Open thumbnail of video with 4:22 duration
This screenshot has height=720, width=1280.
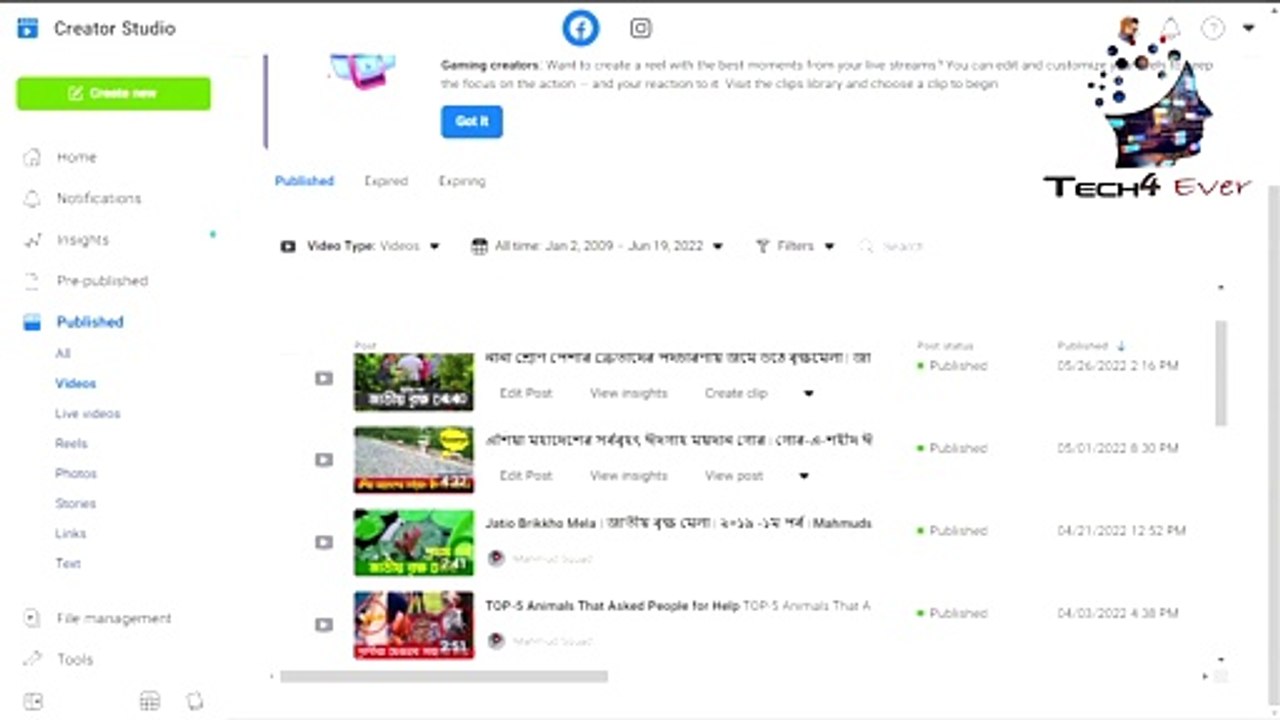pos(414,460)
